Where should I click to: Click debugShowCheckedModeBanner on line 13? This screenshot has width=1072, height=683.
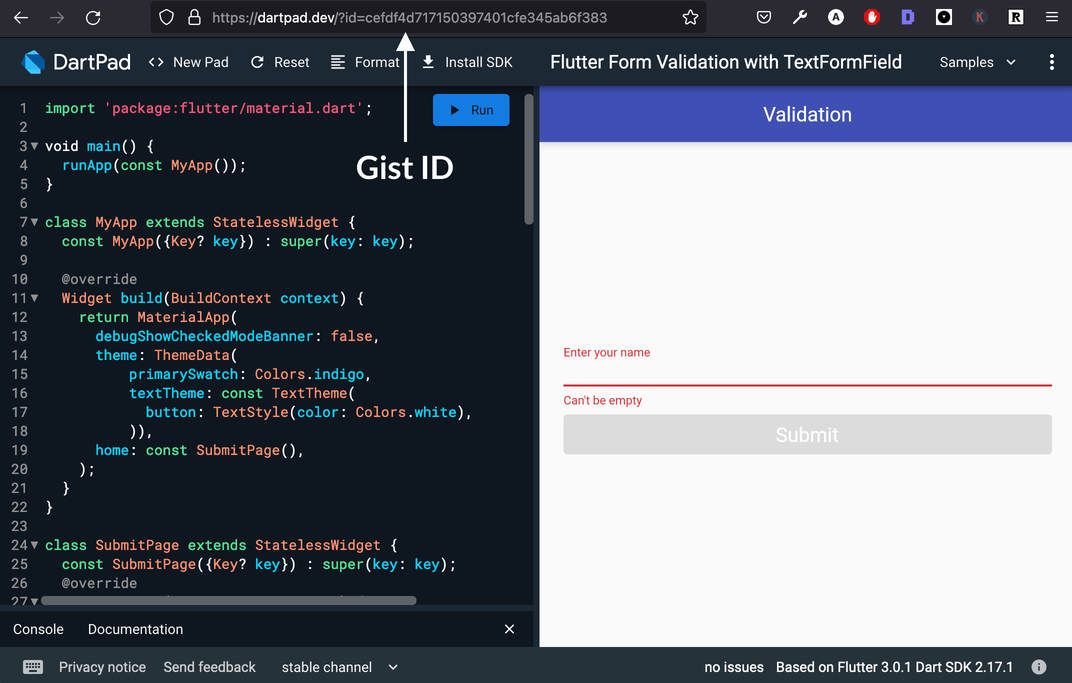click(x=204, y=336)
